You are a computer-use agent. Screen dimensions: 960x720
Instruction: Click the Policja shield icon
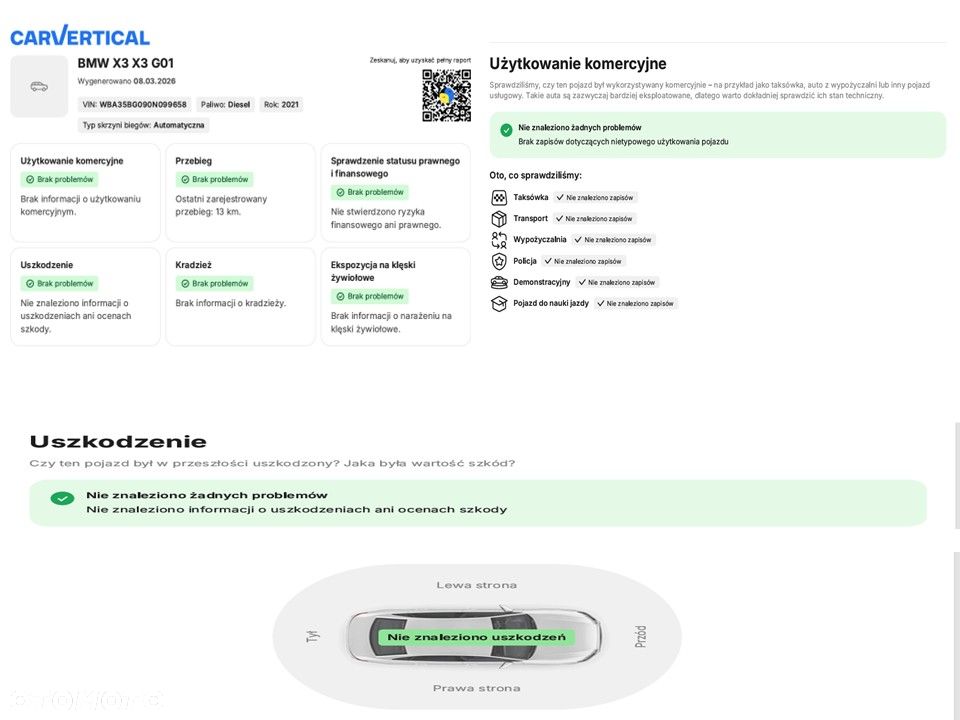coord(499,261)
